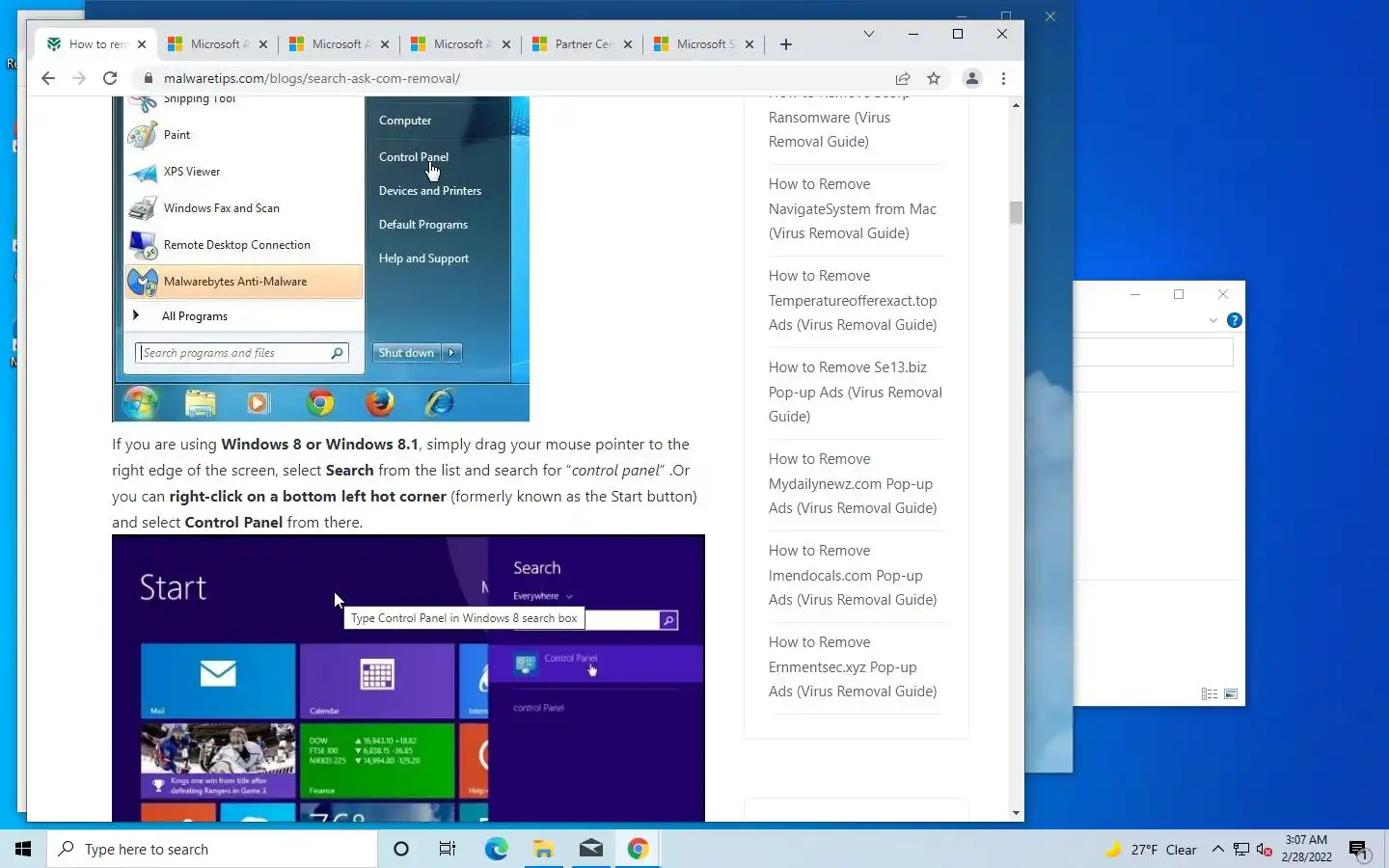The image size is (1389, 868).
Task: Open the tab search chevron in Chrome
Action: 869,34
